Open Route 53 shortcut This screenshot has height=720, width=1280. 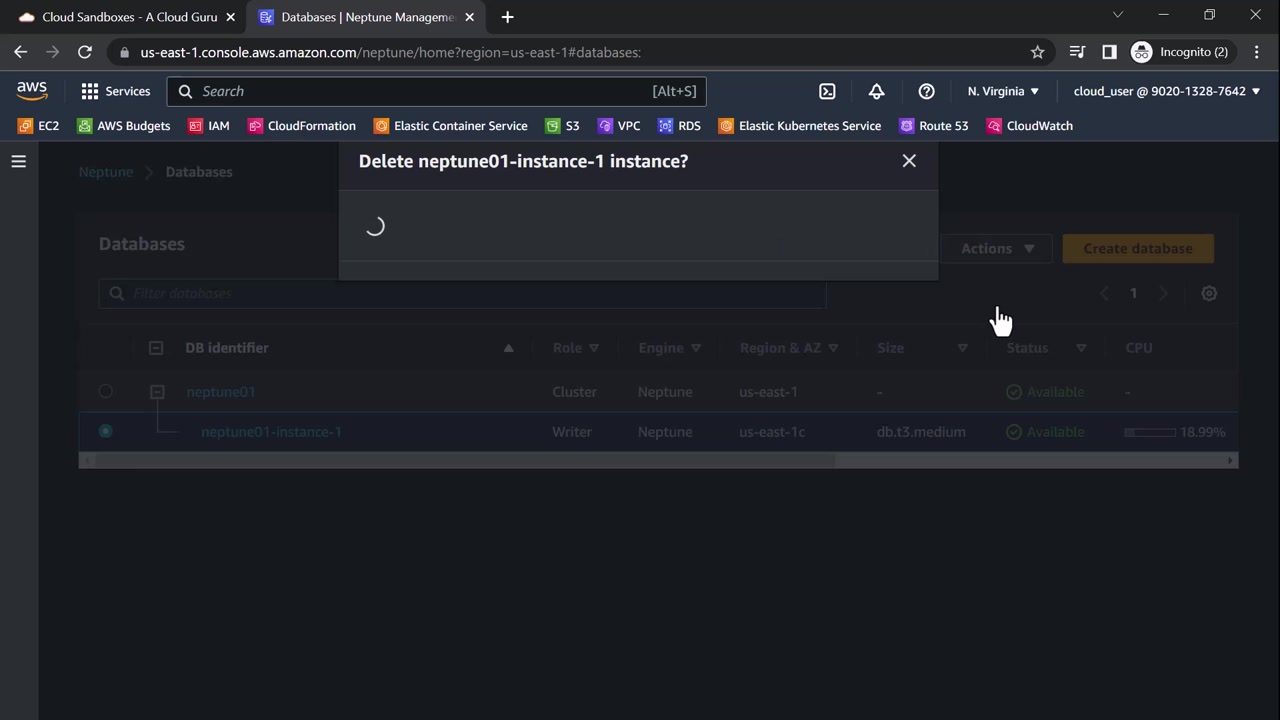tap(934, 126)
